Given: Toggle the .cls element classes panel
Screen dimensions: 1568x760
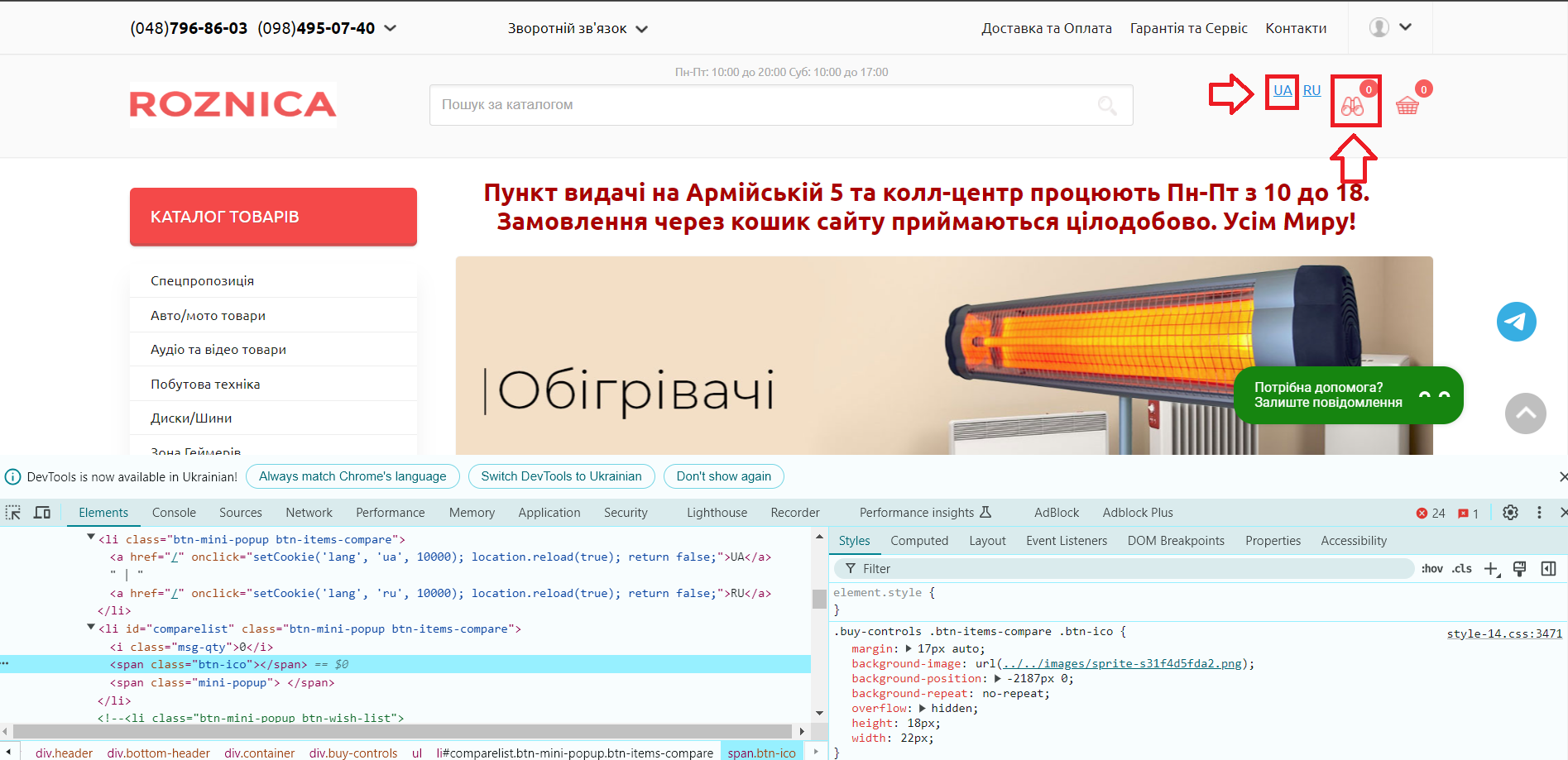Looking at the screenshot, I should [1462, 569].
